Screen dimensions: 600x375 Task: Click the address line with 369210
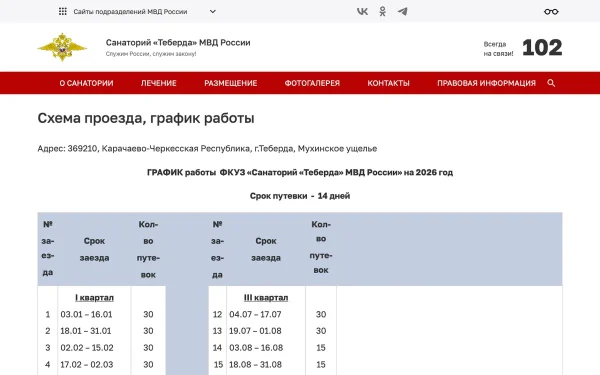[207, 148]
